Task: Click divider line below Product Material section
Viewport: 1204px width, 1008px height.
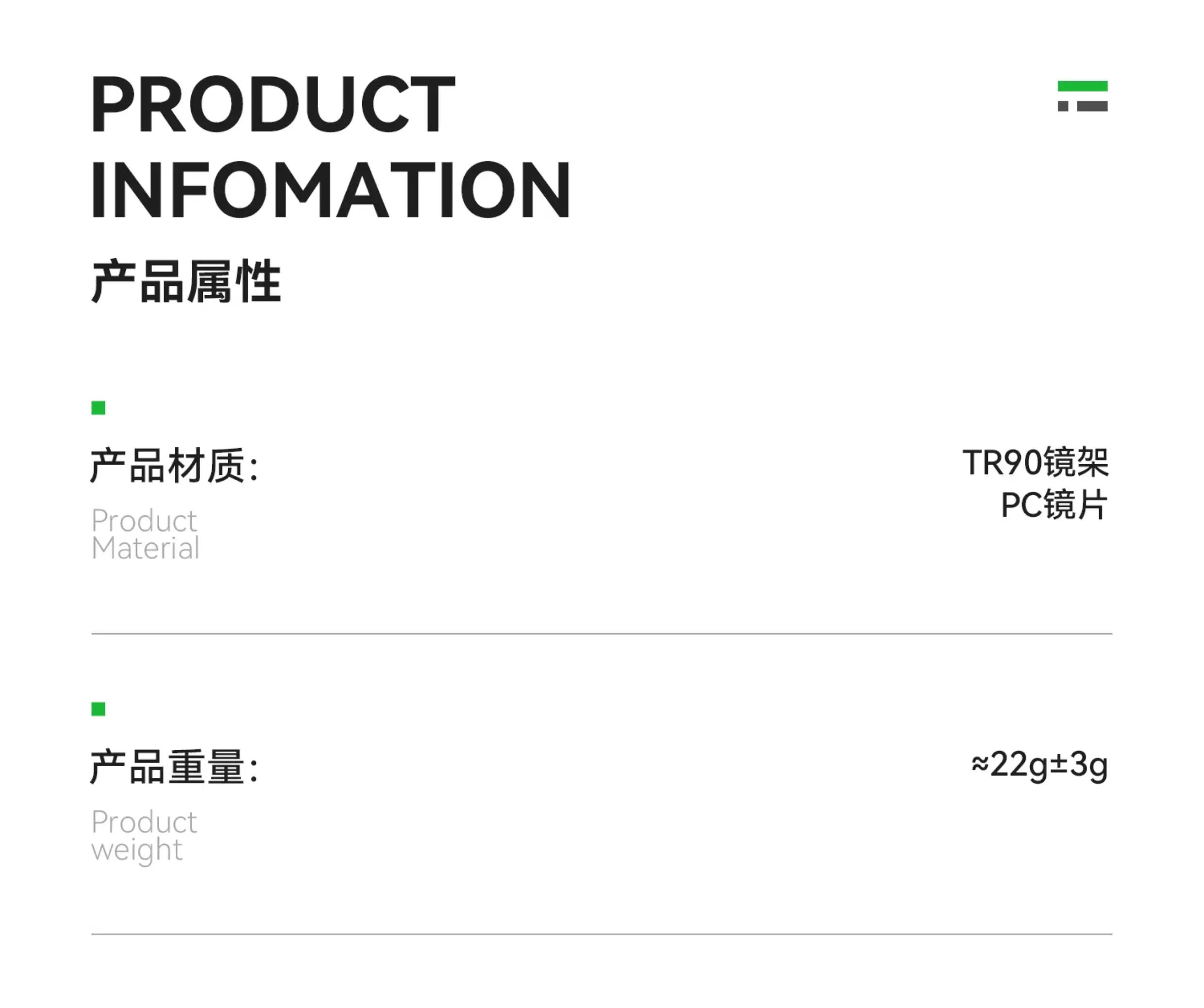Action: [601, 634]
